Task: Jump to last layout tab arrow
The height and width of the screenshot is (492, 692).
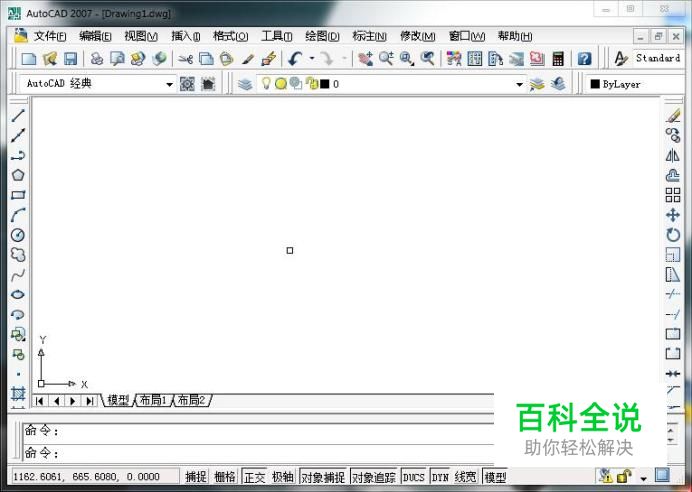Action: [x=90, y=401]
